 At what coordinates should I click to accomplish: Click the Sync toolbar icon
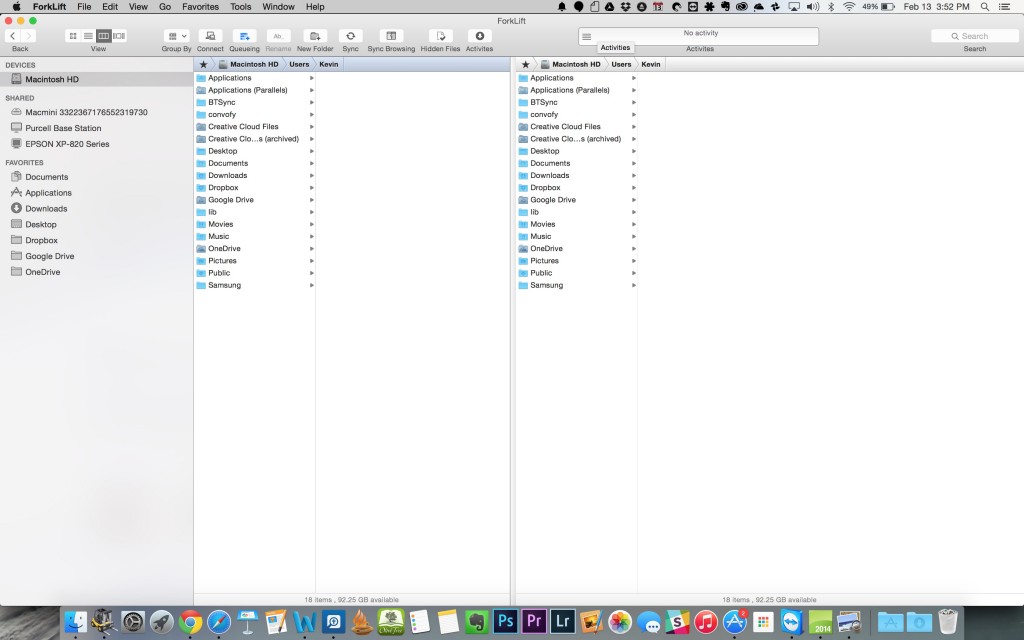351,36
